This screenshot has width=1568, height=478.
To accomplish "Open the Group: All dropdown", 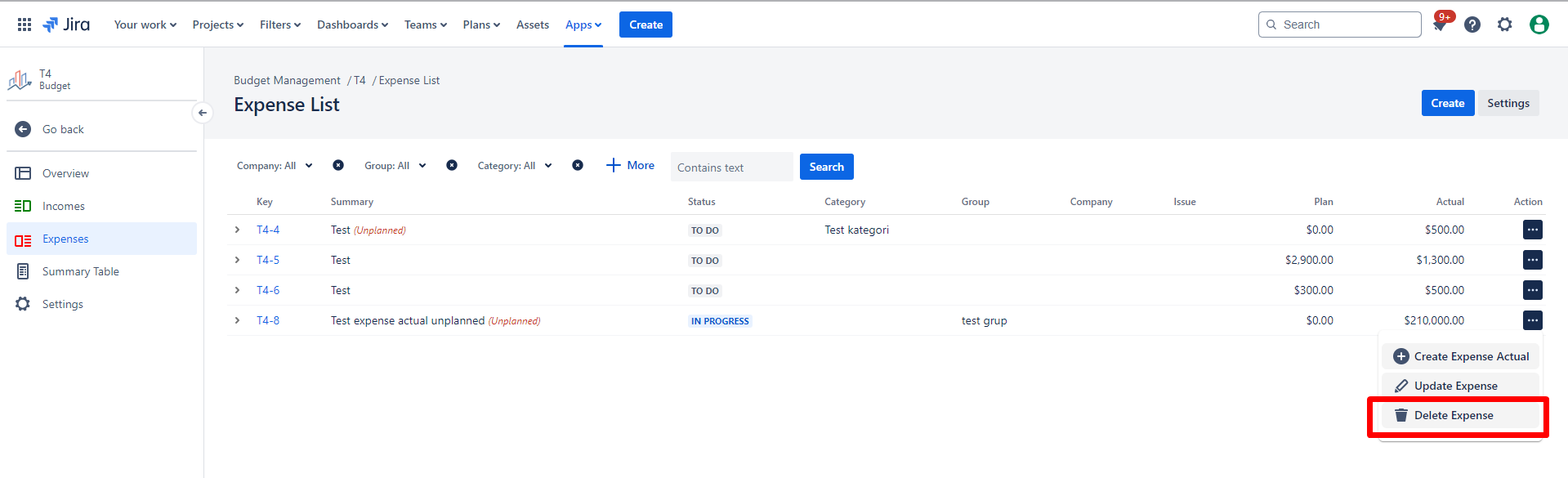I will coord(395,166).
